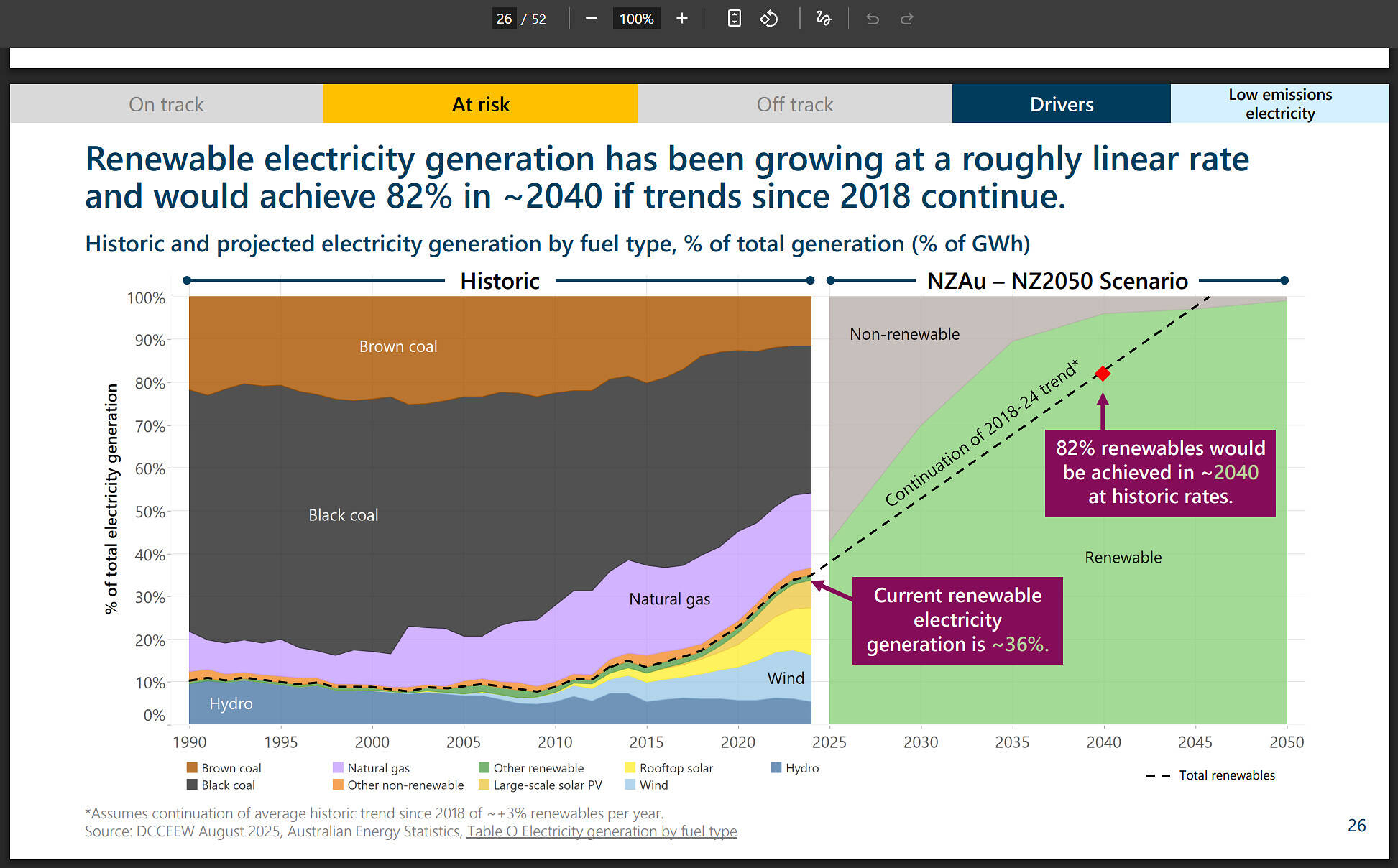1398x868 pixels.
Task: Open the Table O Electricity generation link
Action: (602, 831)
